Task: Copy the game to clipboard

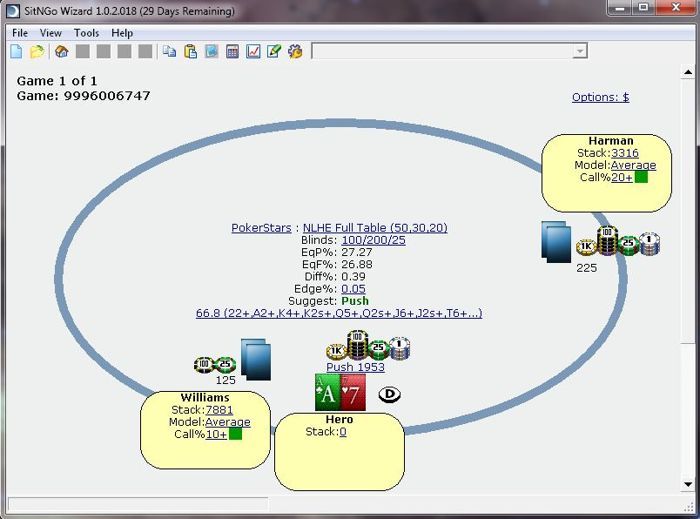Action: [169, 51]
